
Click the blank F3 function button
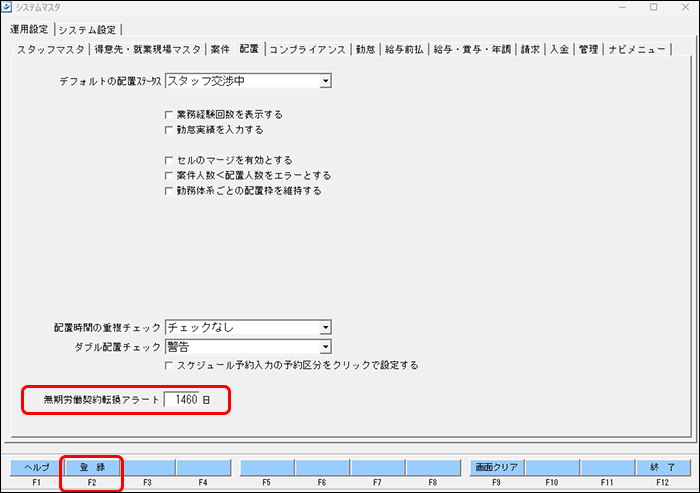click(148, 467)
